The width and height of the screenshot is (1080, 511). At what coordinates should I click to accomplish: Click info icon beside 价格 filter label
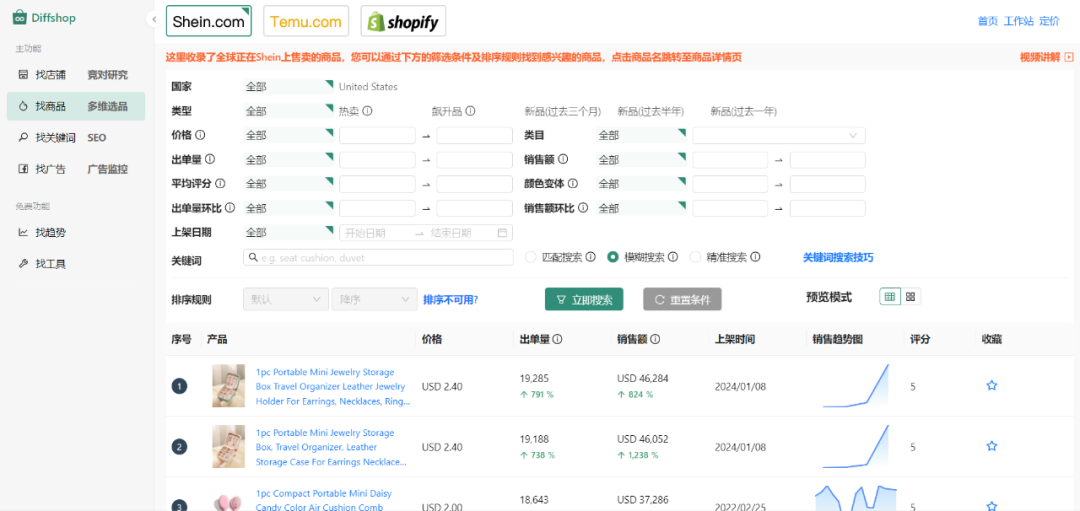[x=200, y=135]
